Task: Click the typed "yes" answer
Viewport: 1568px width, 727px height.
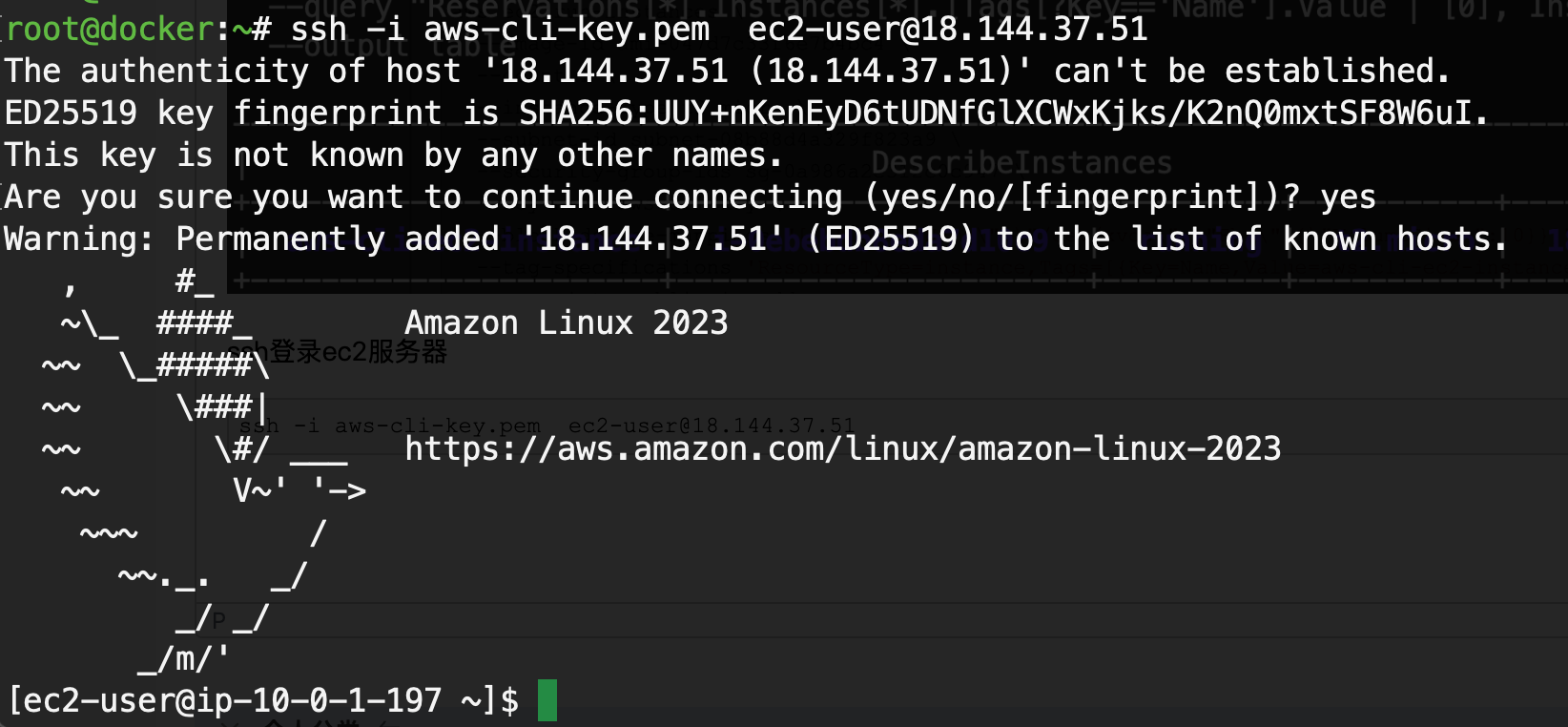Action: 1348,197
